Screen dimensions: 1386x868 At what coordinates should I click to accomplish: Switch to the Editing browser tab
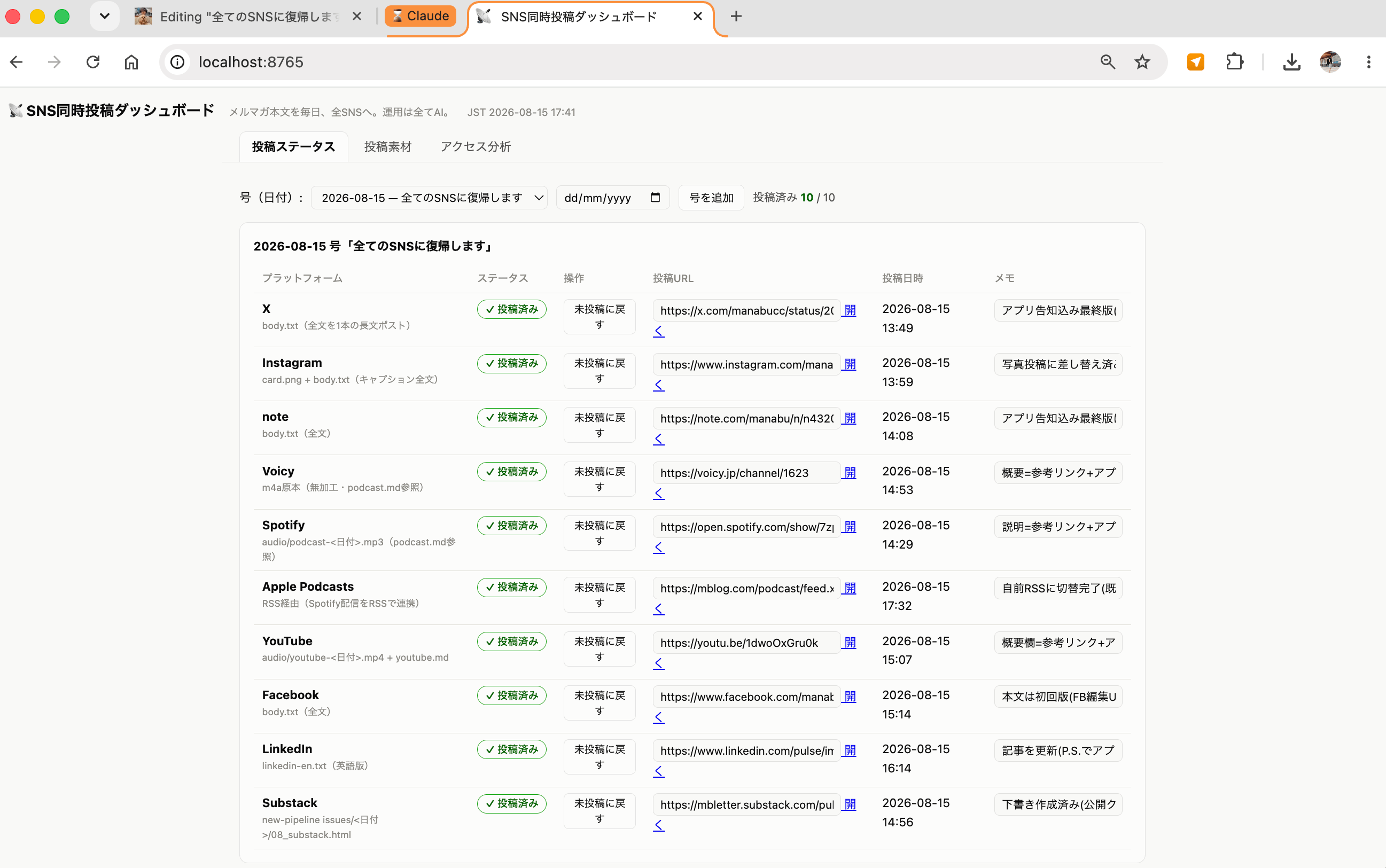coord(248,17)
